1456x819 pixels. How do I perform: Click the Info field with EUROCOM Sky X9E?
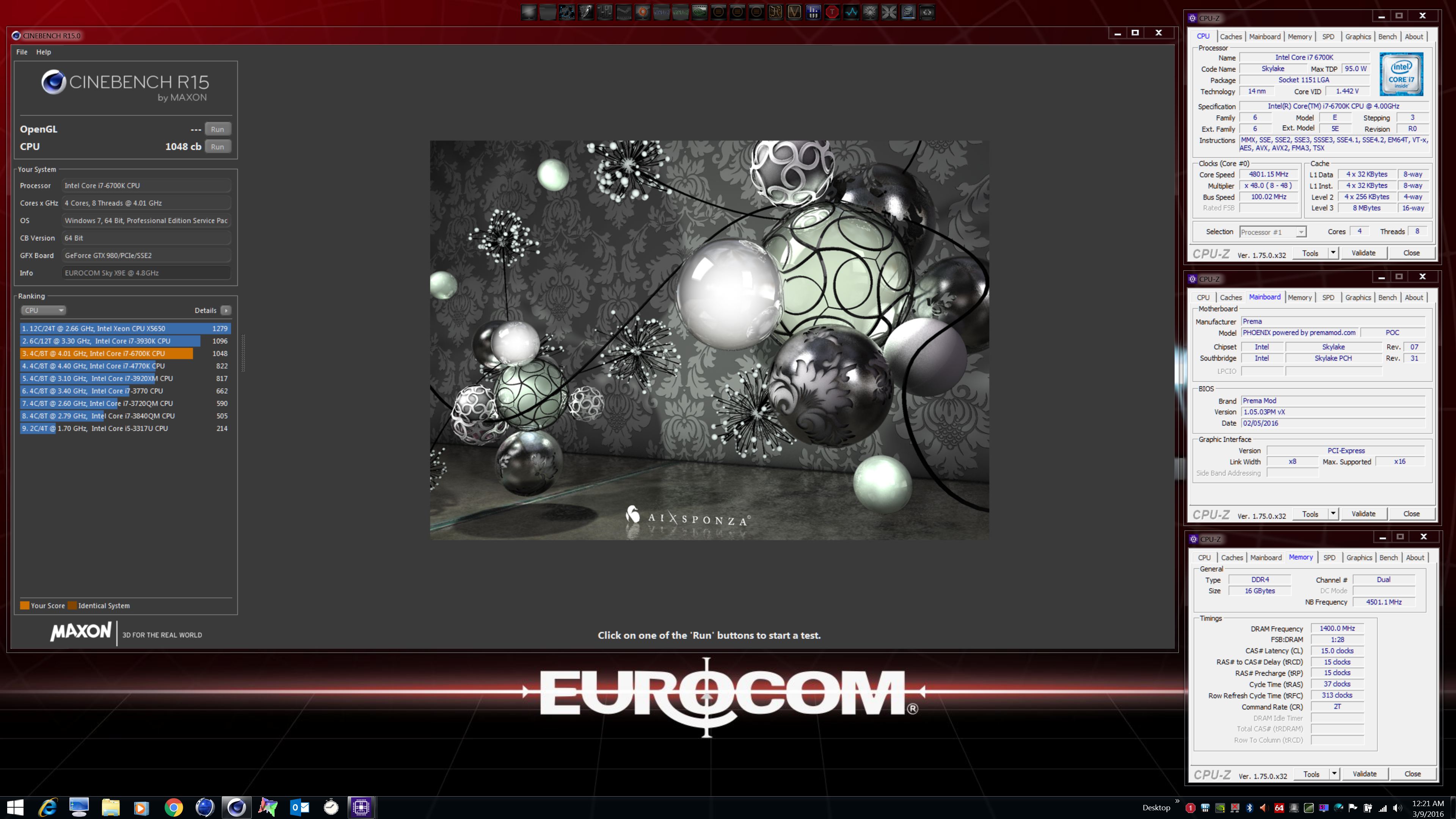coord(146,273)
